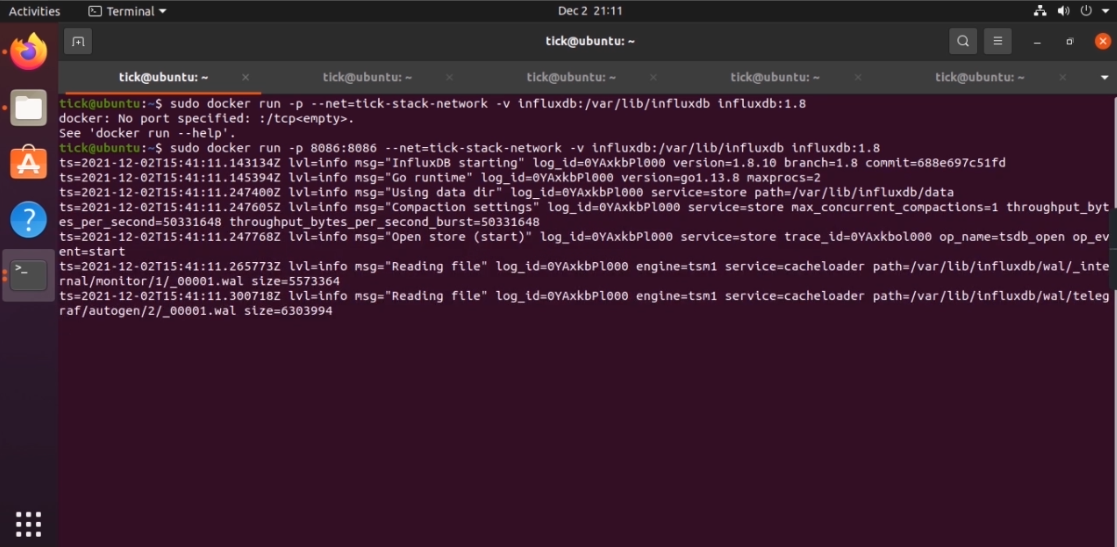Open the Terminal app menu dropdown
The image size is (1117, 547).
[127, 11]
